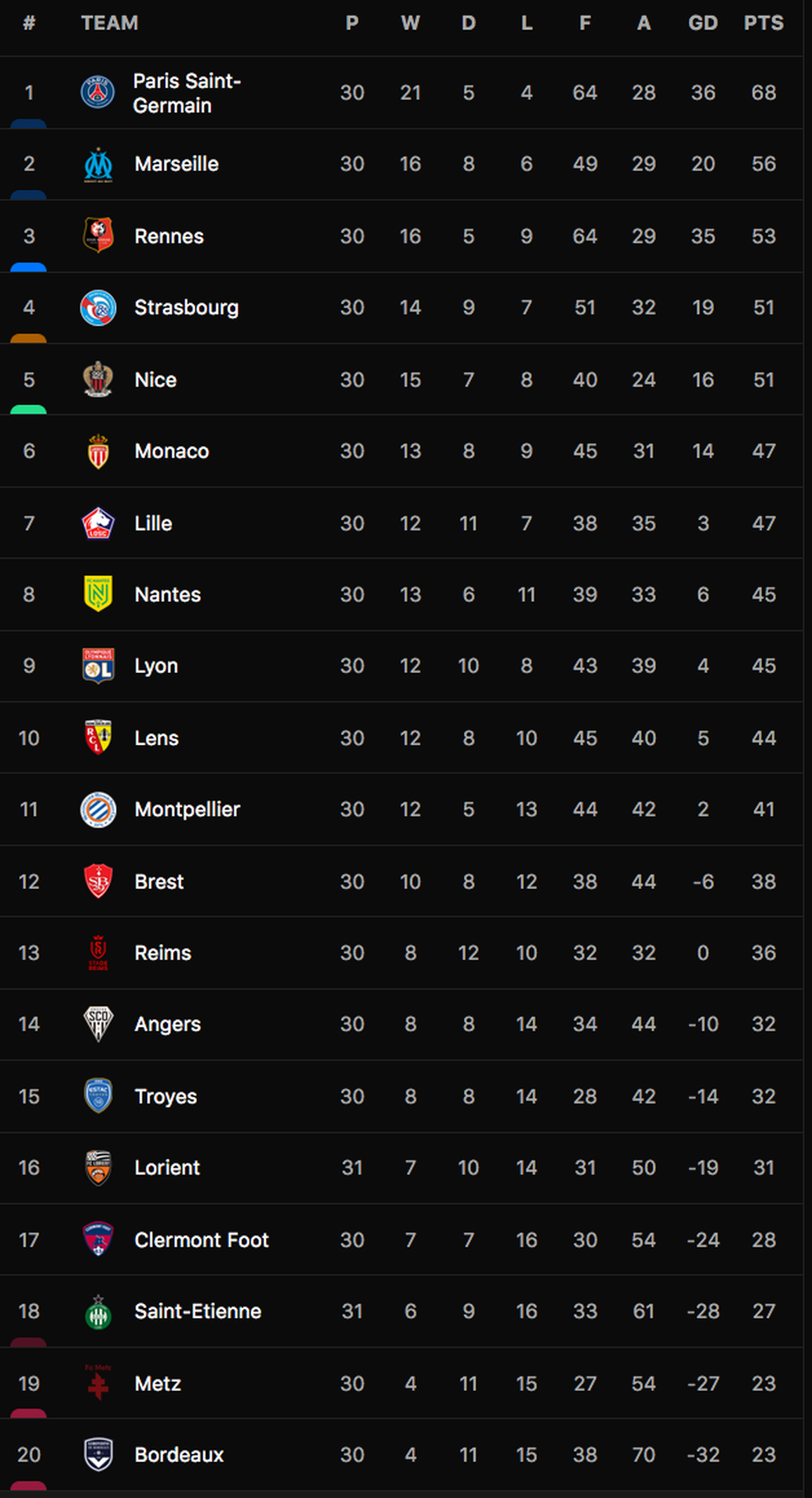812x1498 pixels.
Task: Click the TEAM column header
Action: click(x=110, y=23)
